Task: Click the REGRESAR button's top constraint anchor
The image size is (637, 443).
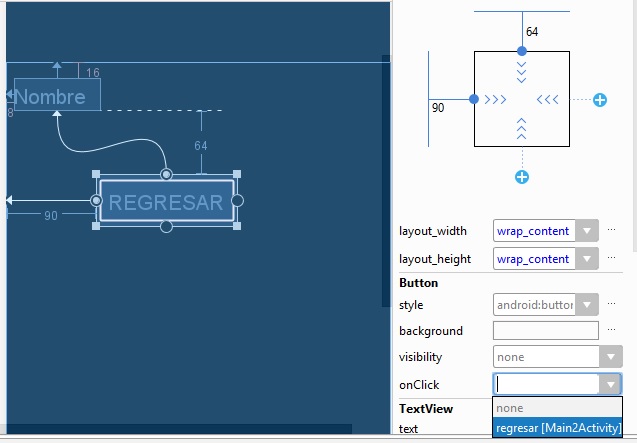Action: click(167, 175)
